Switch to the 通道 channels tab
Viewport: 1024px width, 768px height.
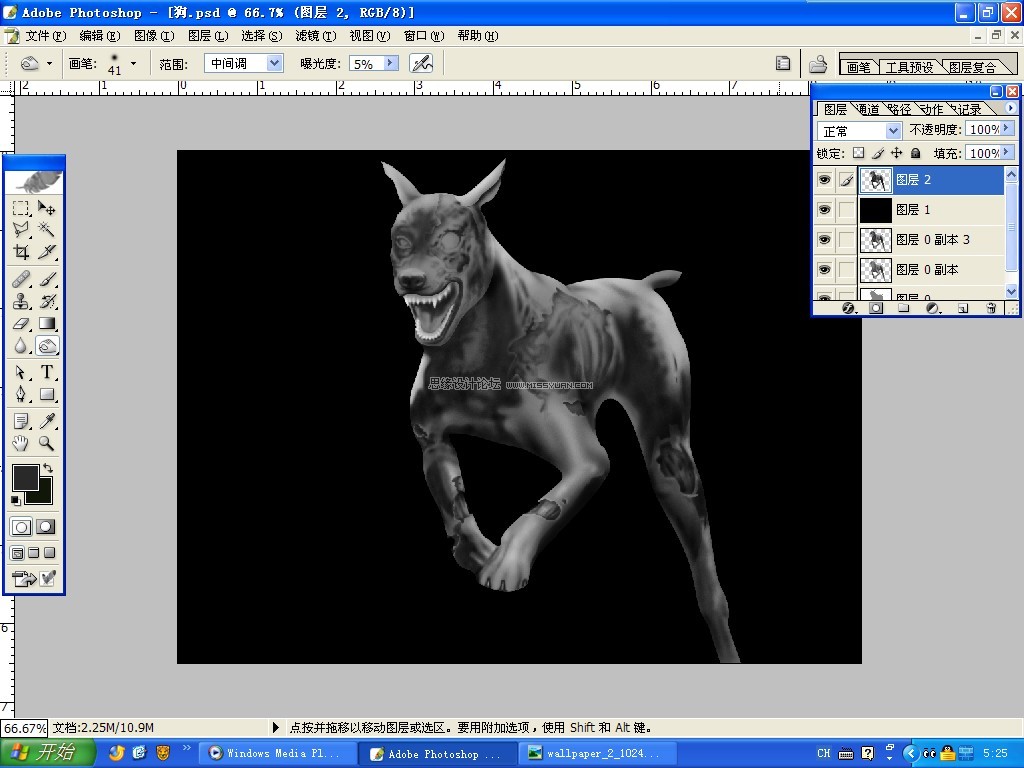868,109
